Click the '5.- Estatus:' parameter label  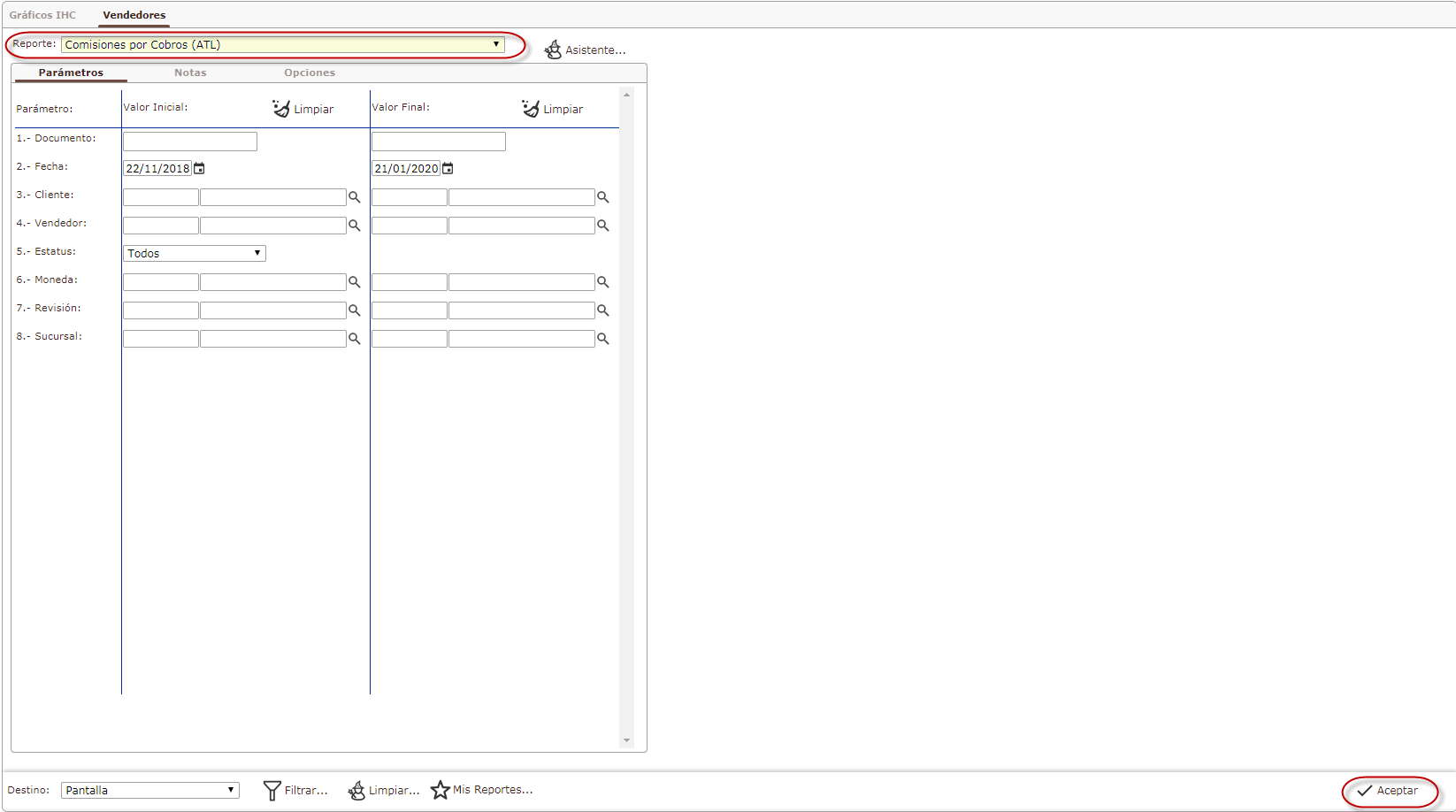tap(46, 251)
